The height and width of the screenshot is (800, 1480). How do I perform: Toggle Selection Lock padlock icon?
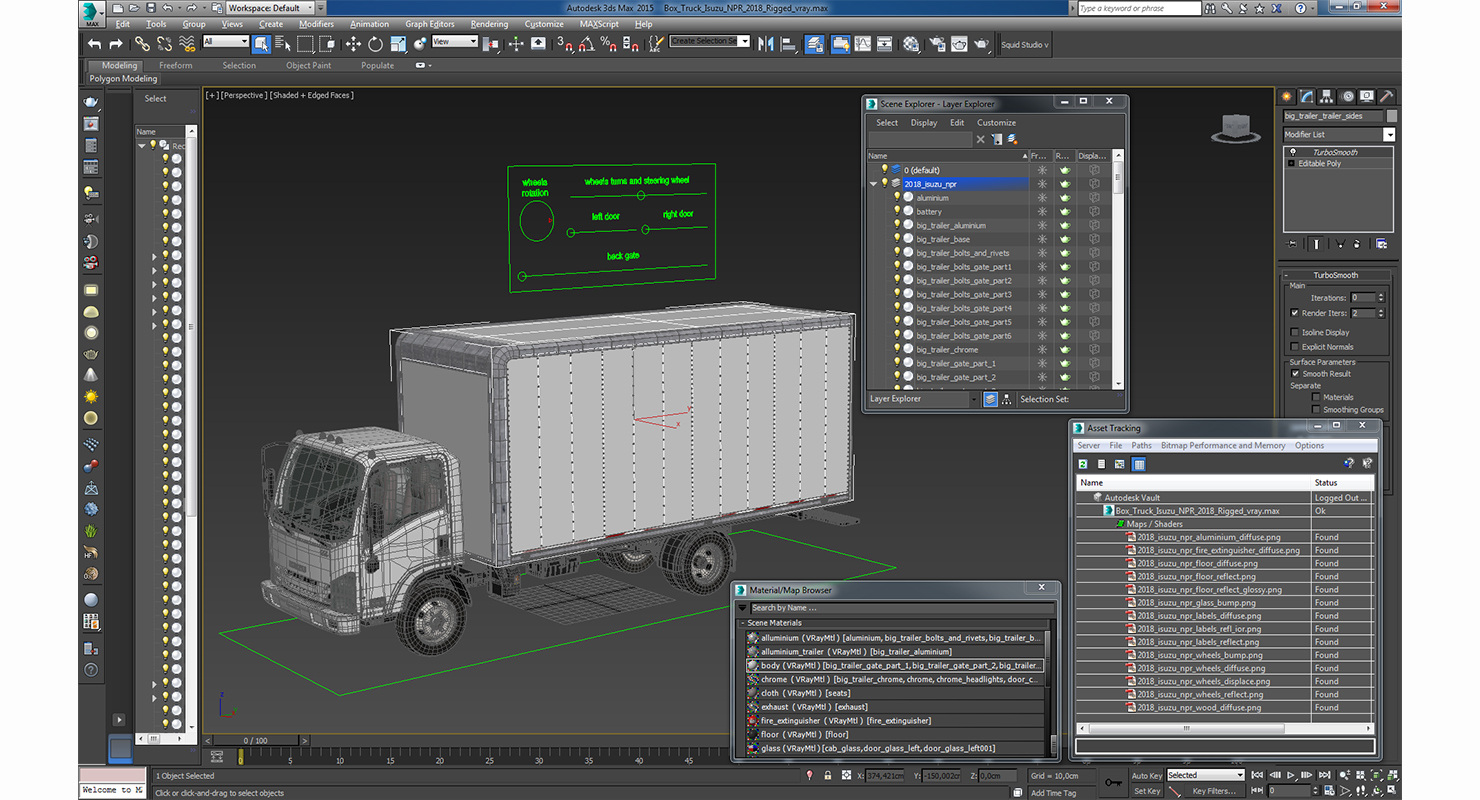[x=828, y=775]
